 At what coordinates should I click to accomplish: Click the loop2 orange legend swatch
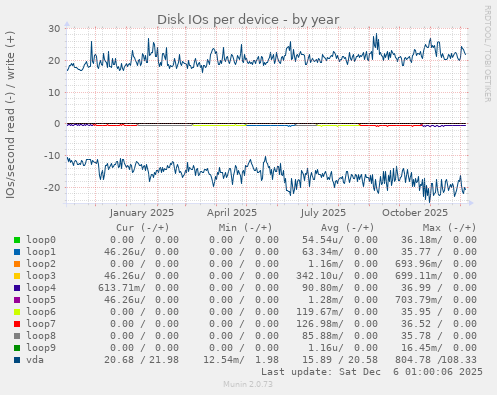(17, 264)
